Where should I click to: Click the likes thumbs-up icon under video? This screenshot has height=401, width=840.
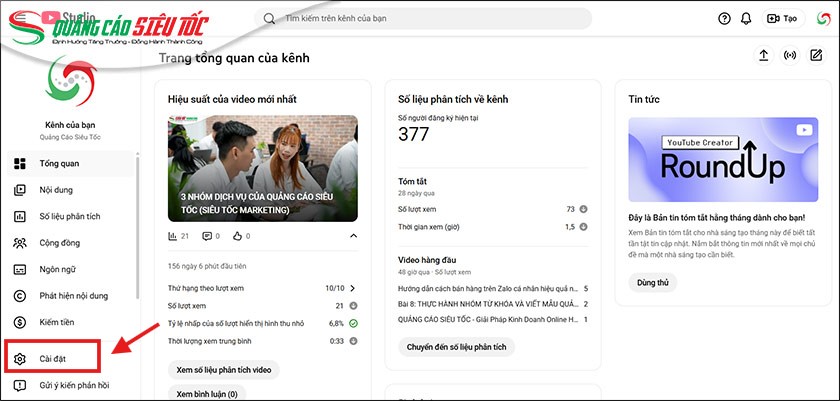click(x=239, y=236)
